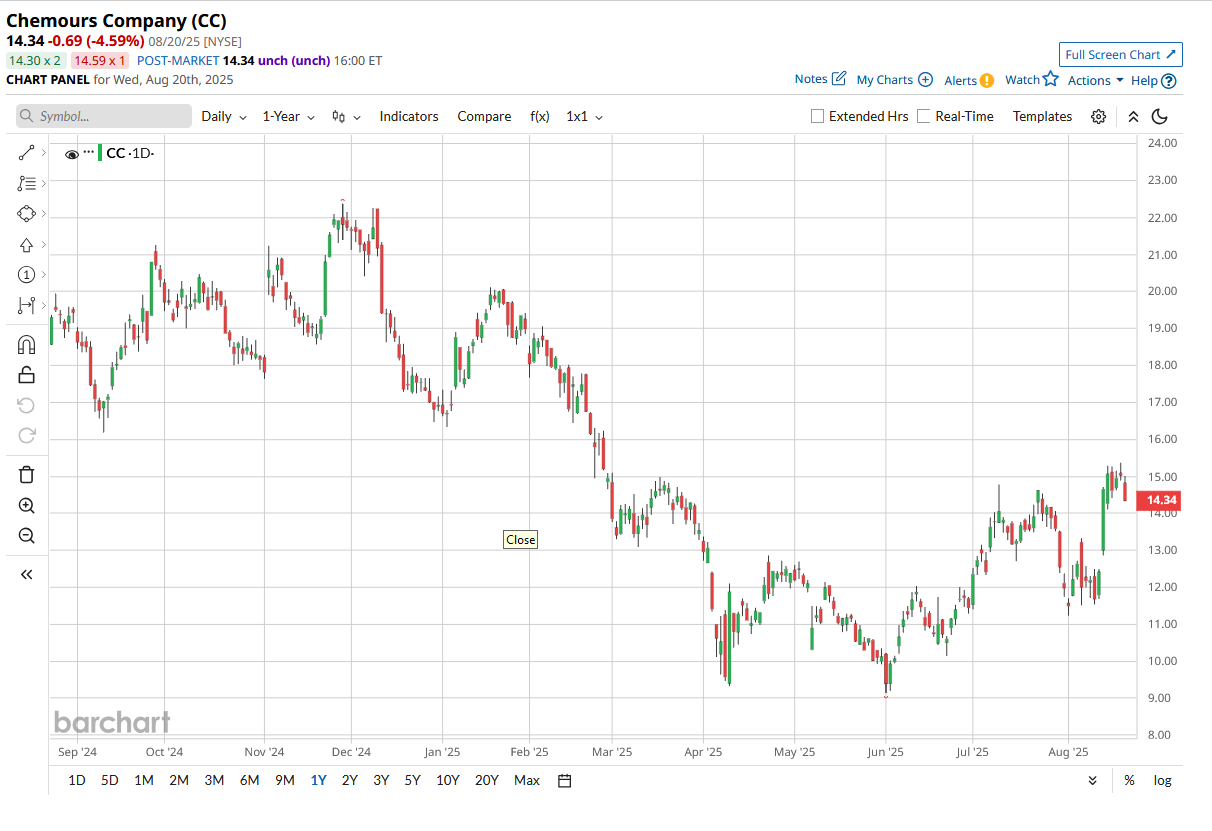Select the 9M time range
Image resolution: width=1212 pixels, height=831 pixels.
coord(285,781)
